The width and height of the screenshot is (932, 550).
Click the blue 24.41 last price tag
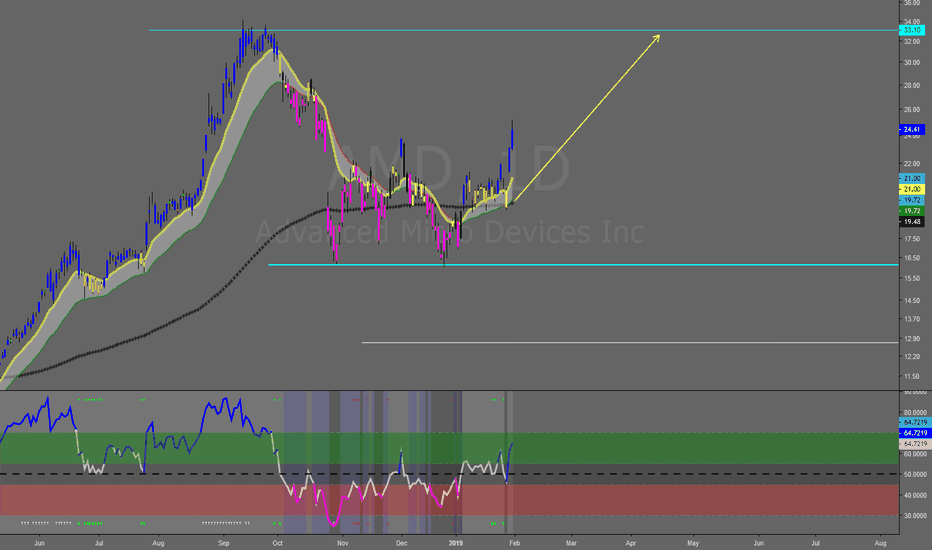912,129
